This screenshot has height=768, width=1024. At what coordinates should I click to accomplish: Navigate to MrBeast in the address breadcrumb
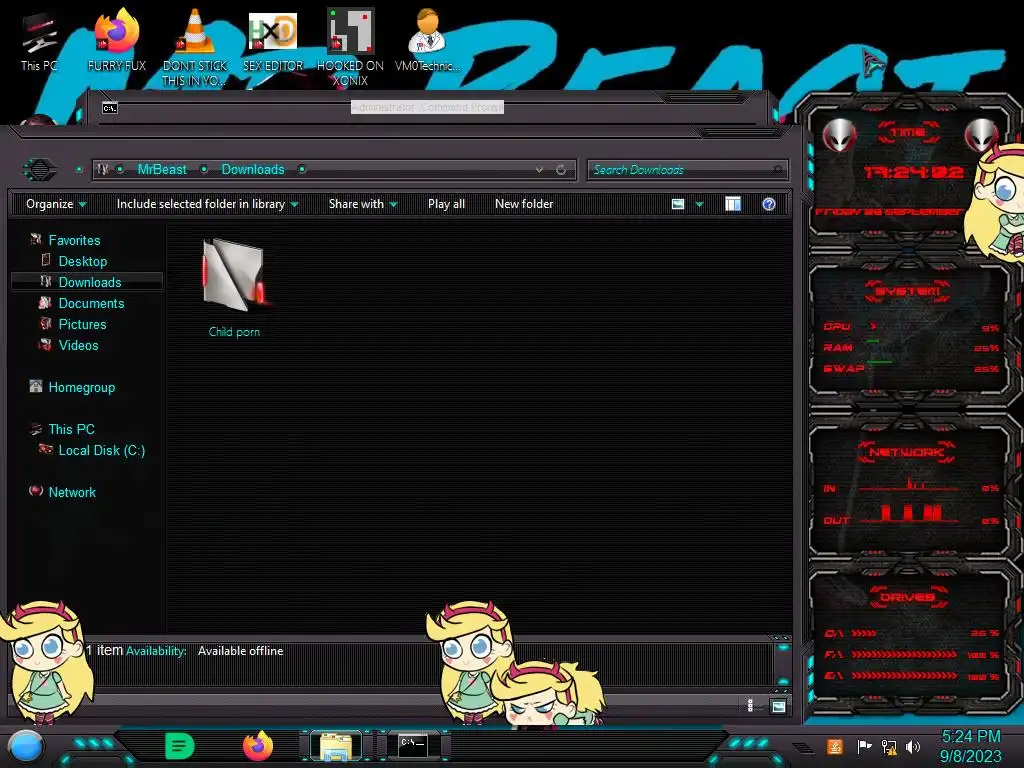162,170
